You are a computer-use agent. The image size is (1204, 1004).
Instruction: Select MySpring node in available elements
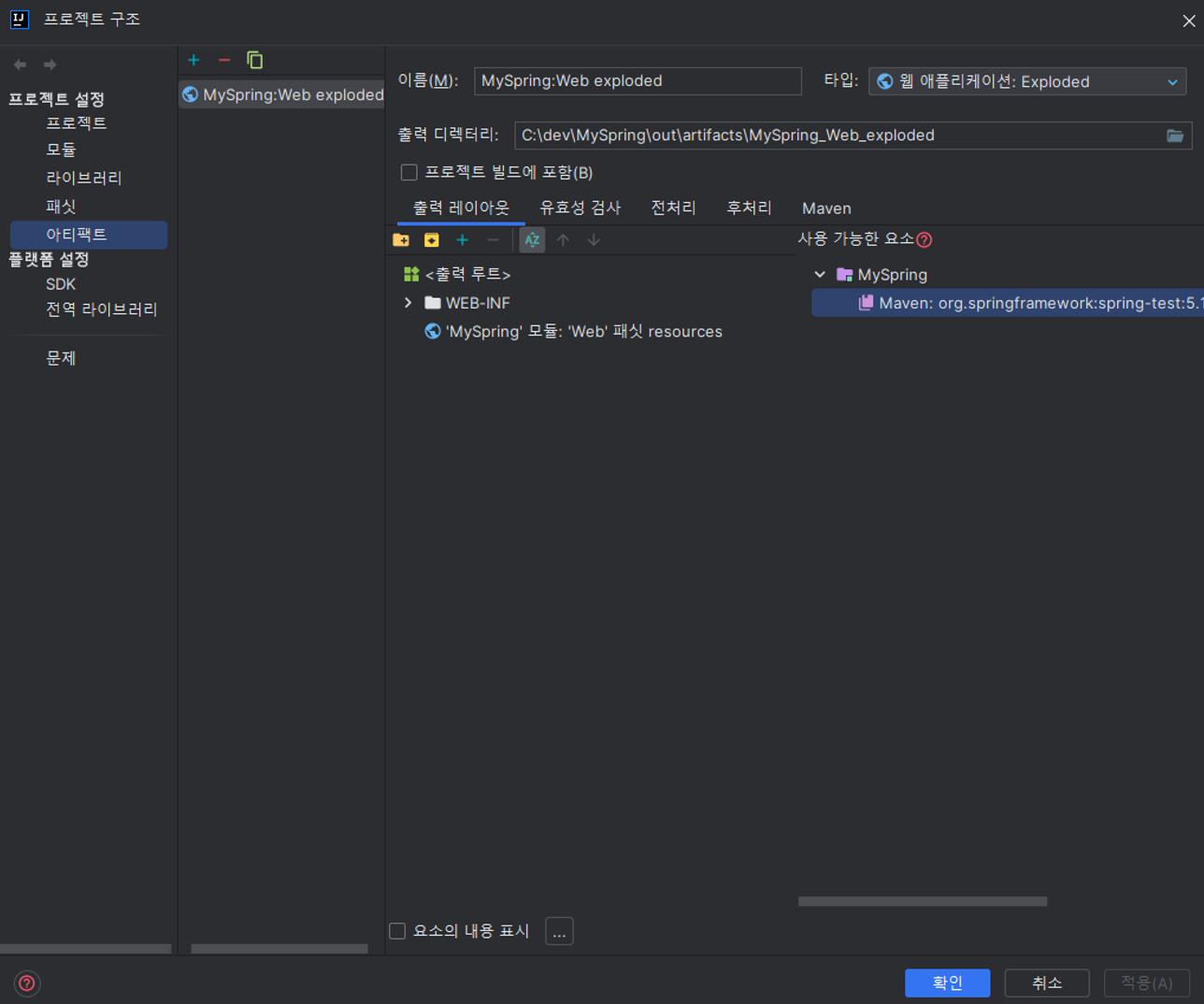pos(881,275)
